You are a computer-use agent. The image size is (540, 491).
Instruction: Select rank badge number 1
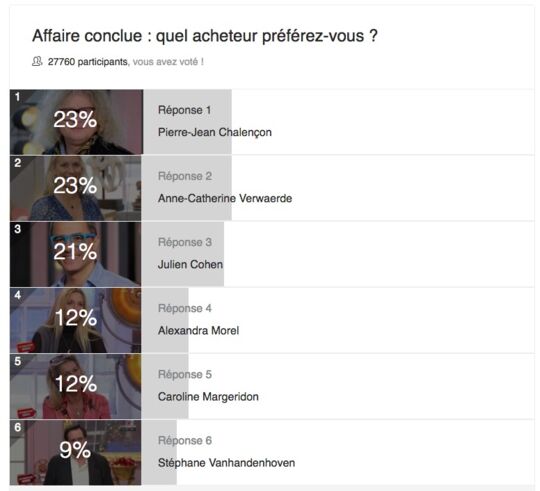pyautogui.click(x=17, y=97)
